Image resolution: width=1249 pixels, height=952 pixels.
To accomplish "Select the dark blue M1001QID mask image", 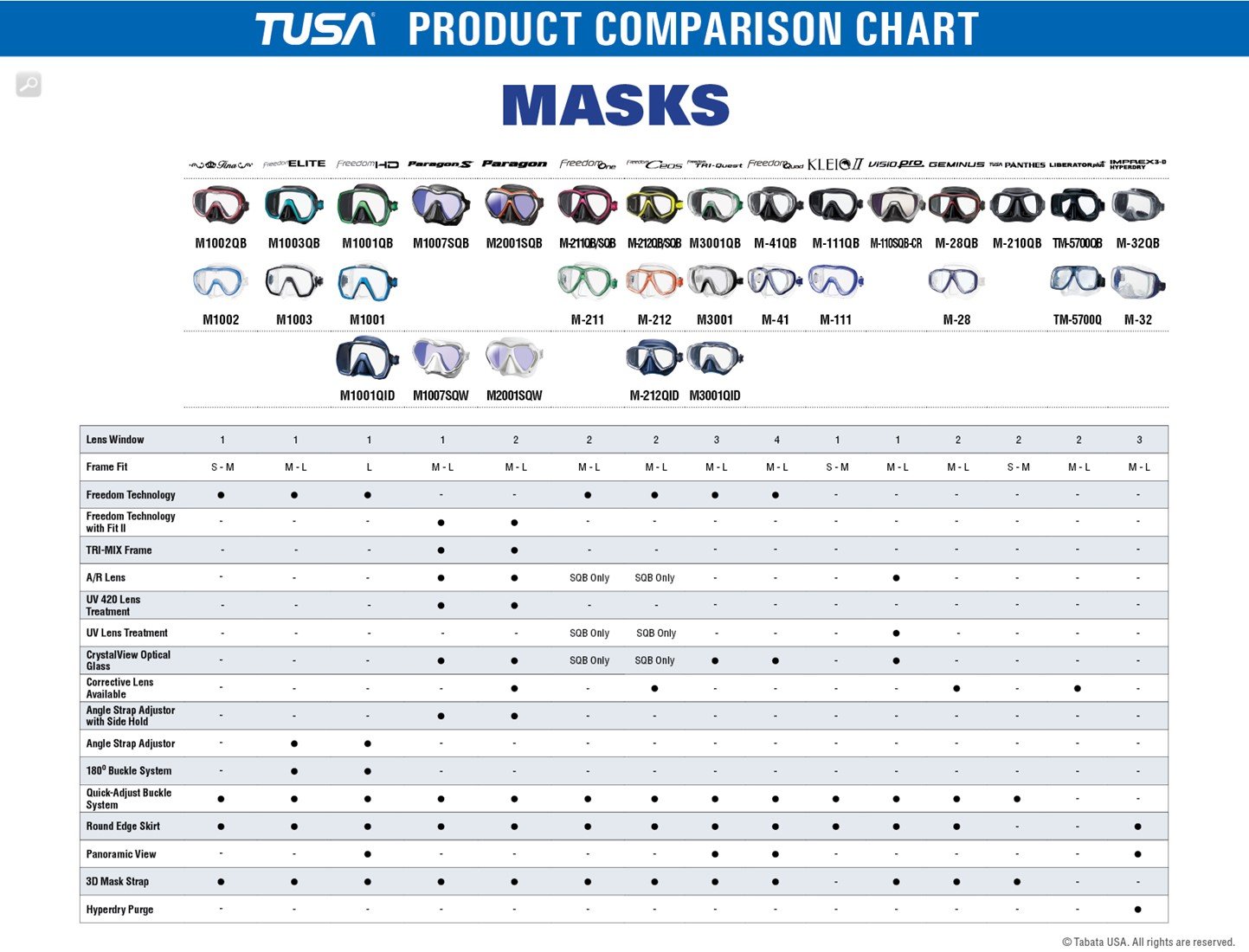I will click(368, 358).
